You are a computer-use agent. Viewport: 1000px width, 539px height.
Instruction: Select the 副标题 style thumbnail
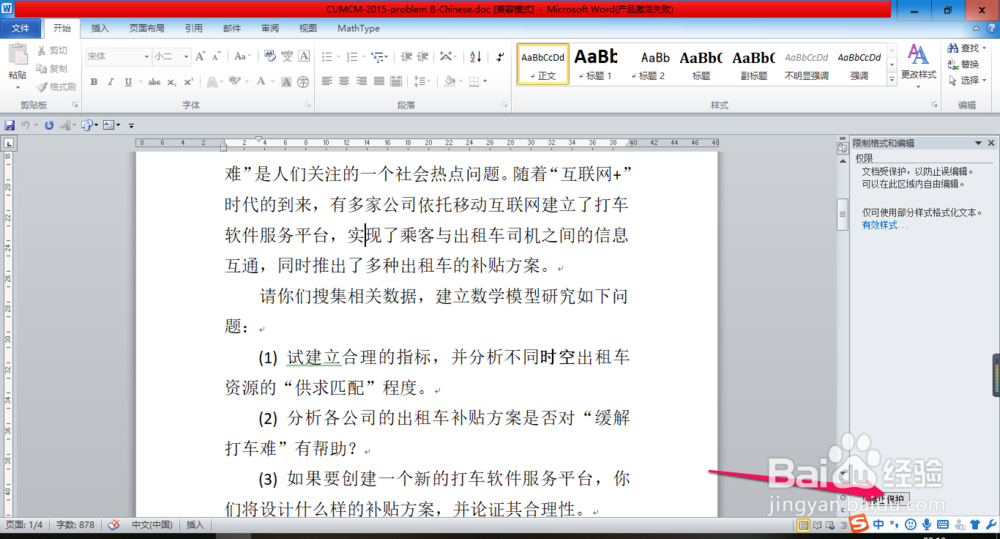pyautogui.click(x=754, y=64)
